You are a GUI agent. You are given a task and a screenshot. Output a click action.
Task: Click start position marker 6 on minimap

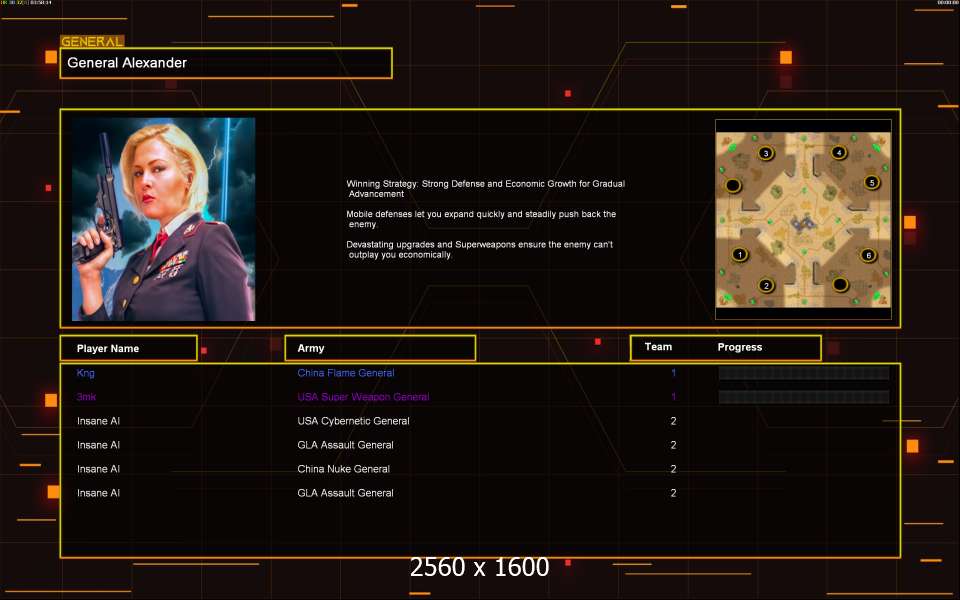pyautogui.click(x=868, y=255)
